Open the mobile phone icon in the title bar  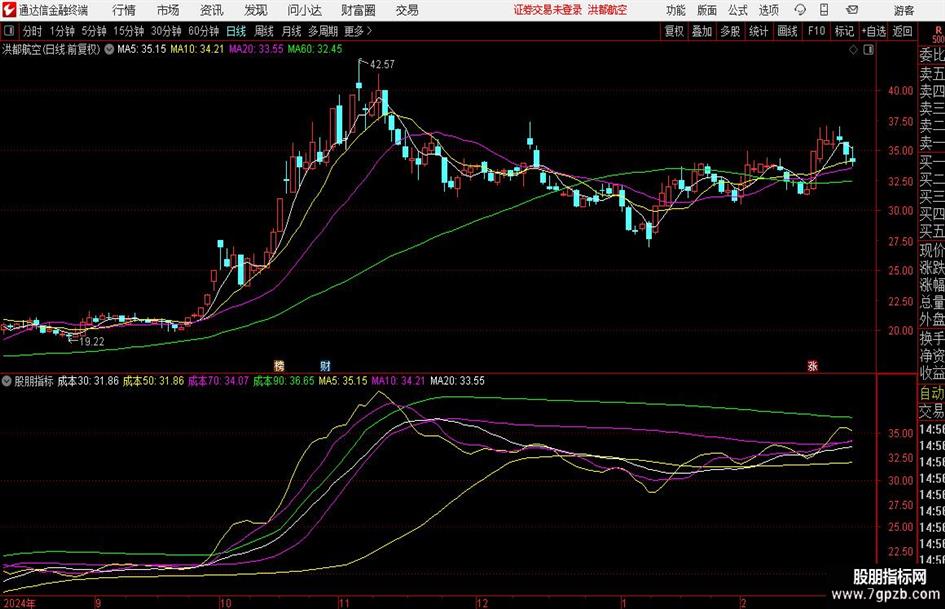pyautogui.click(x=824, y=10)
